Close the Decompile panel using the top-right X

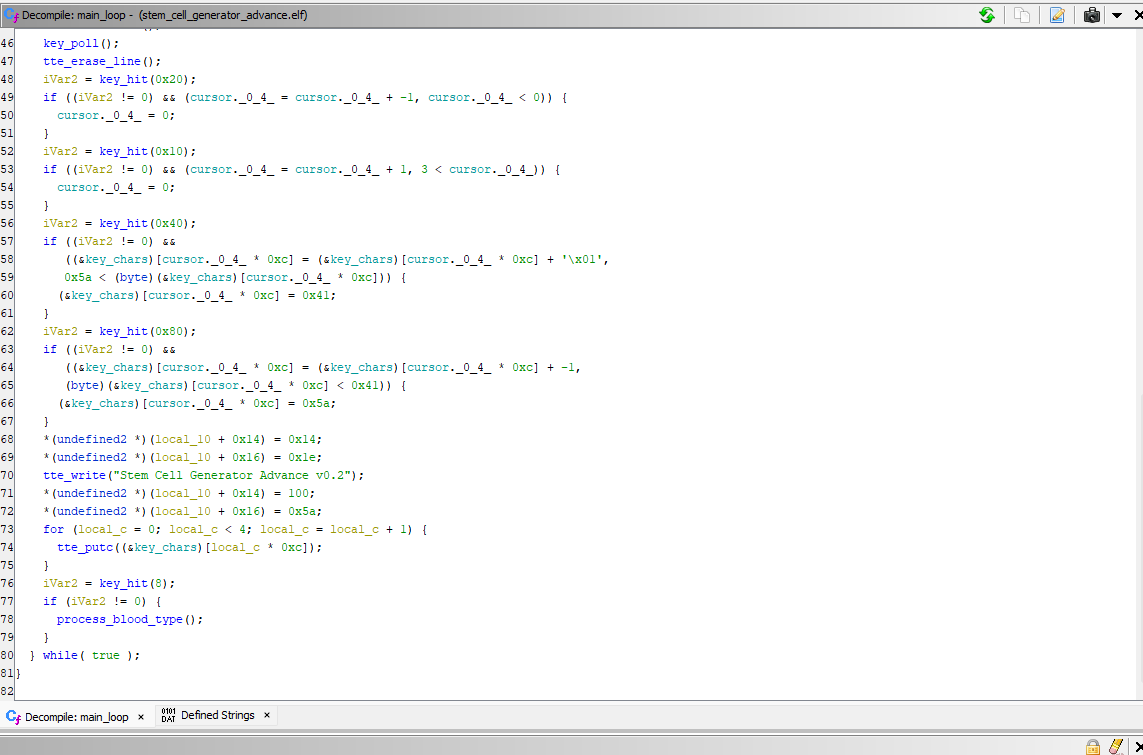pyautogui.click(x=1135, y=15)
